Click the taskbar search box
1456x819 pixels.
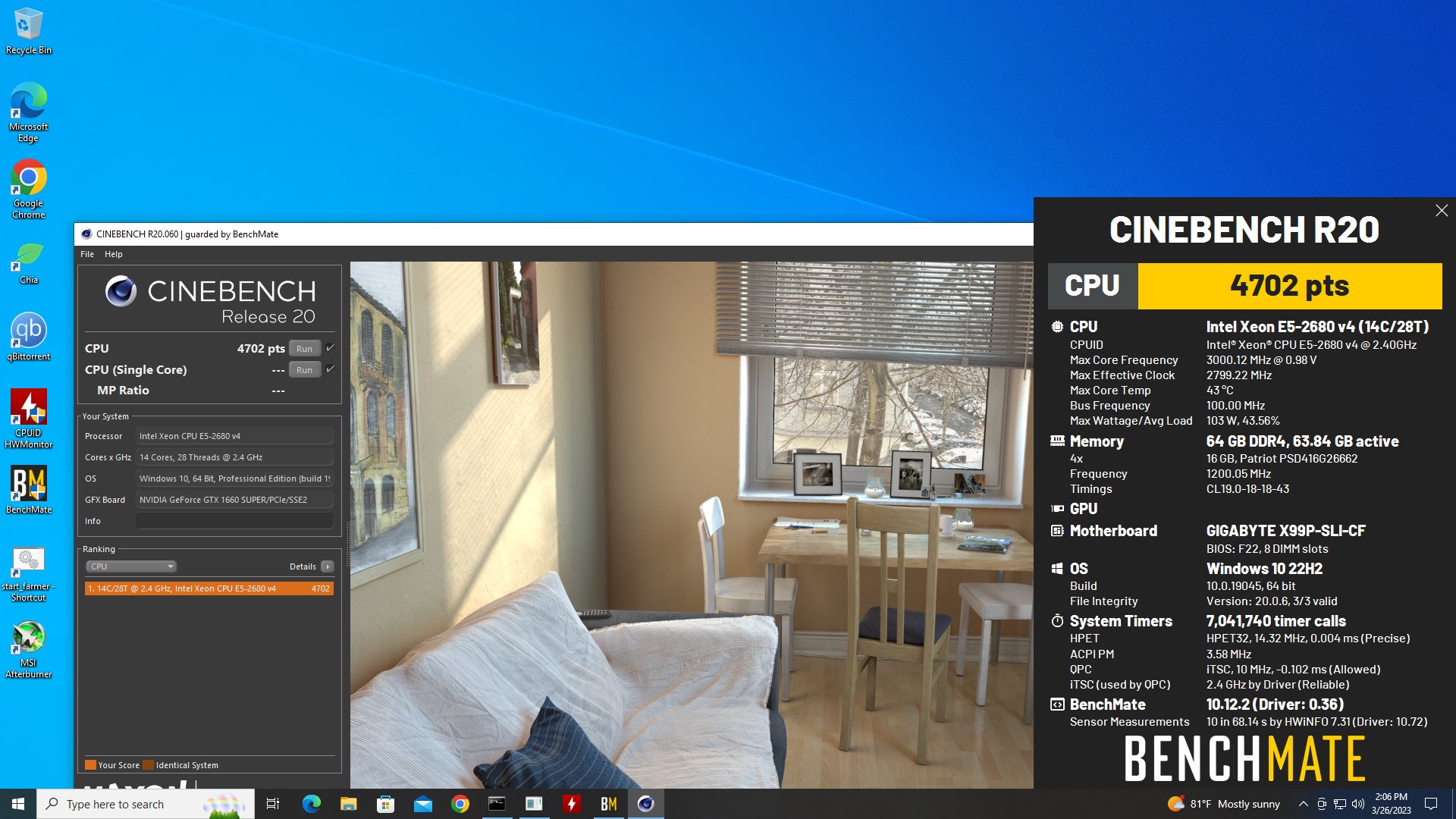(146, 804)
